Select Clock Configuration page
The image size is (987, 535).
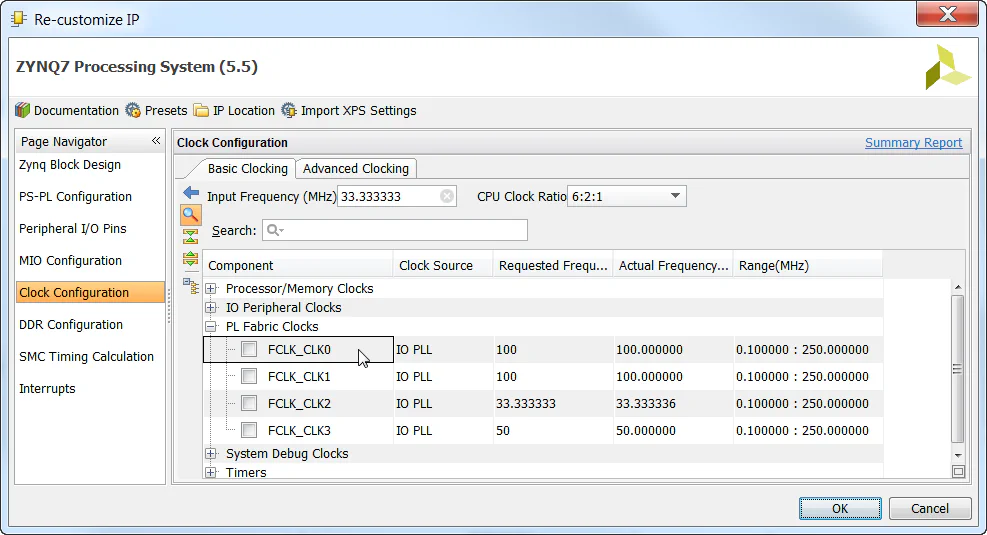click(90, 293)
